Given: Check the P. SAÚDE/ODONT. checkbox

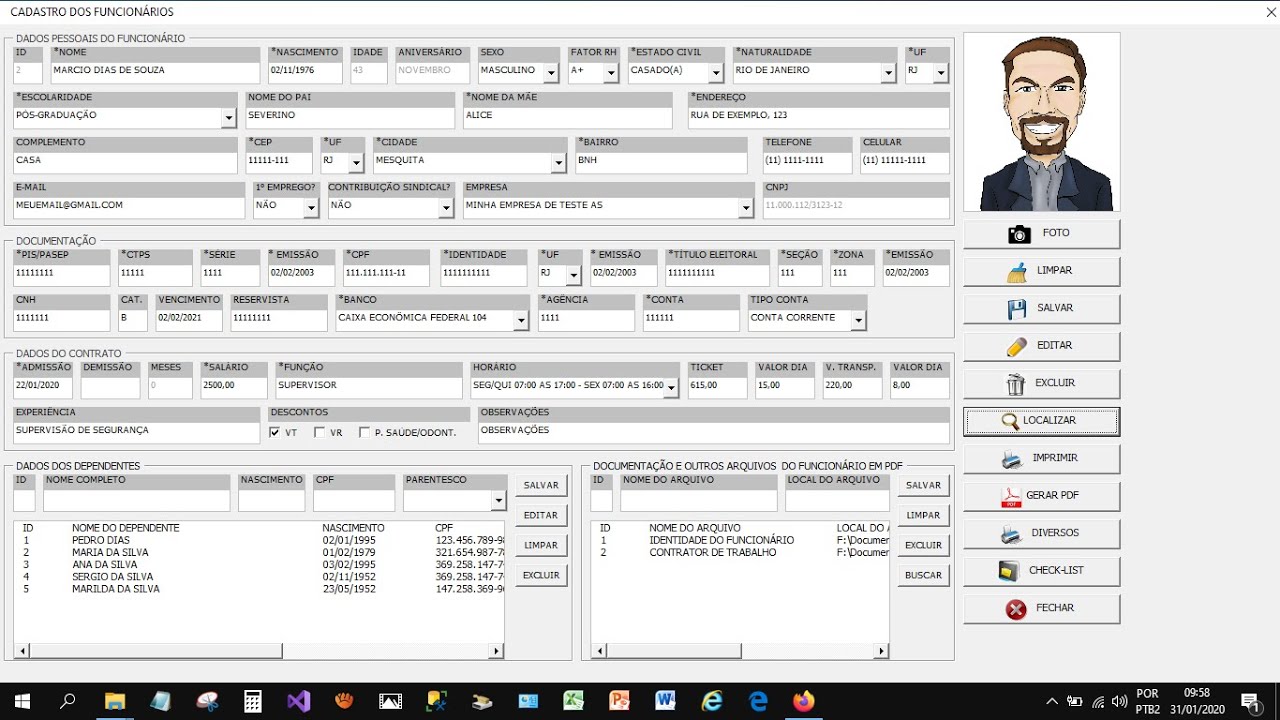Looking at the screenshot, I should (x=364, y=433).
